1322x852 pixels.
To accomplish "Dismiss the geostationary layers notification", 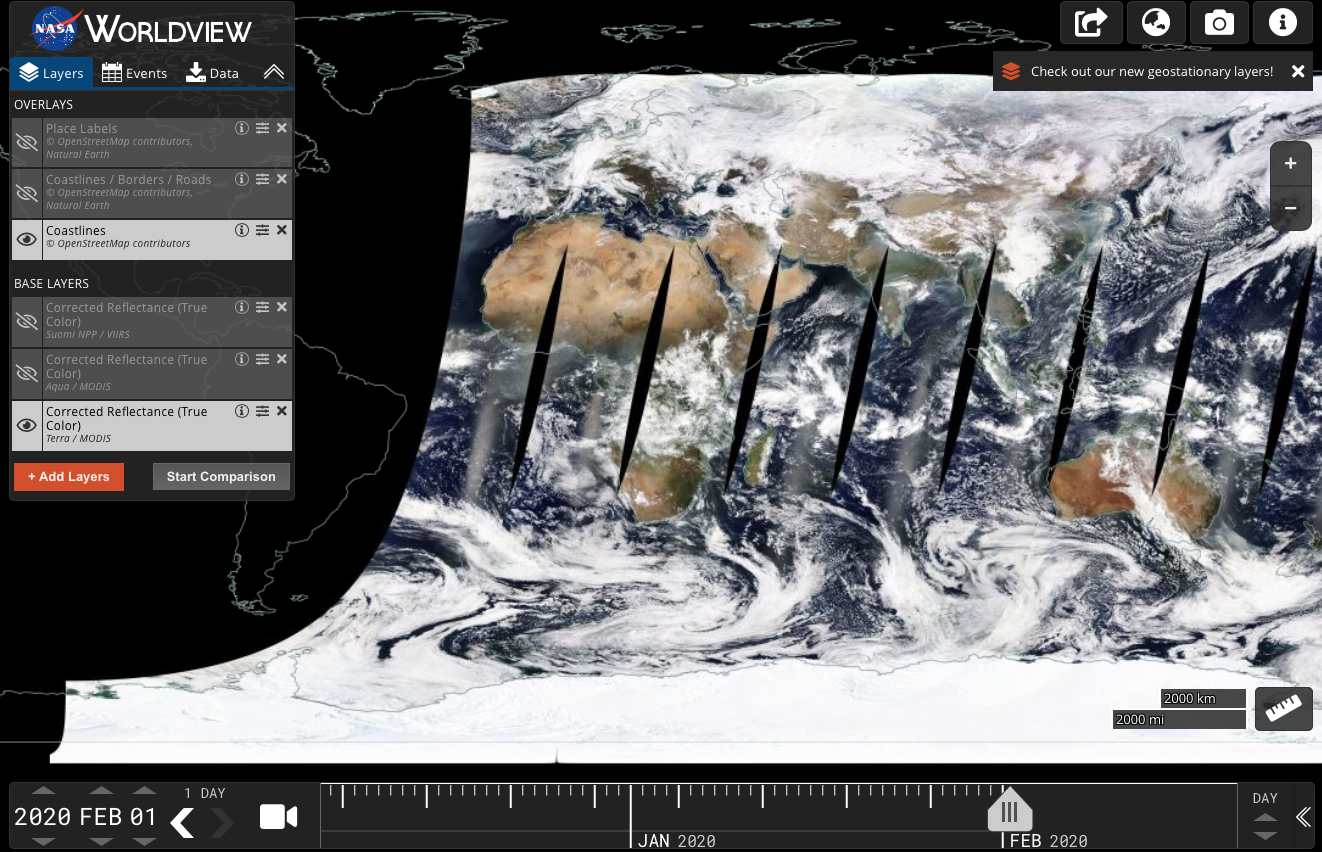I will tap(1297, 72).
